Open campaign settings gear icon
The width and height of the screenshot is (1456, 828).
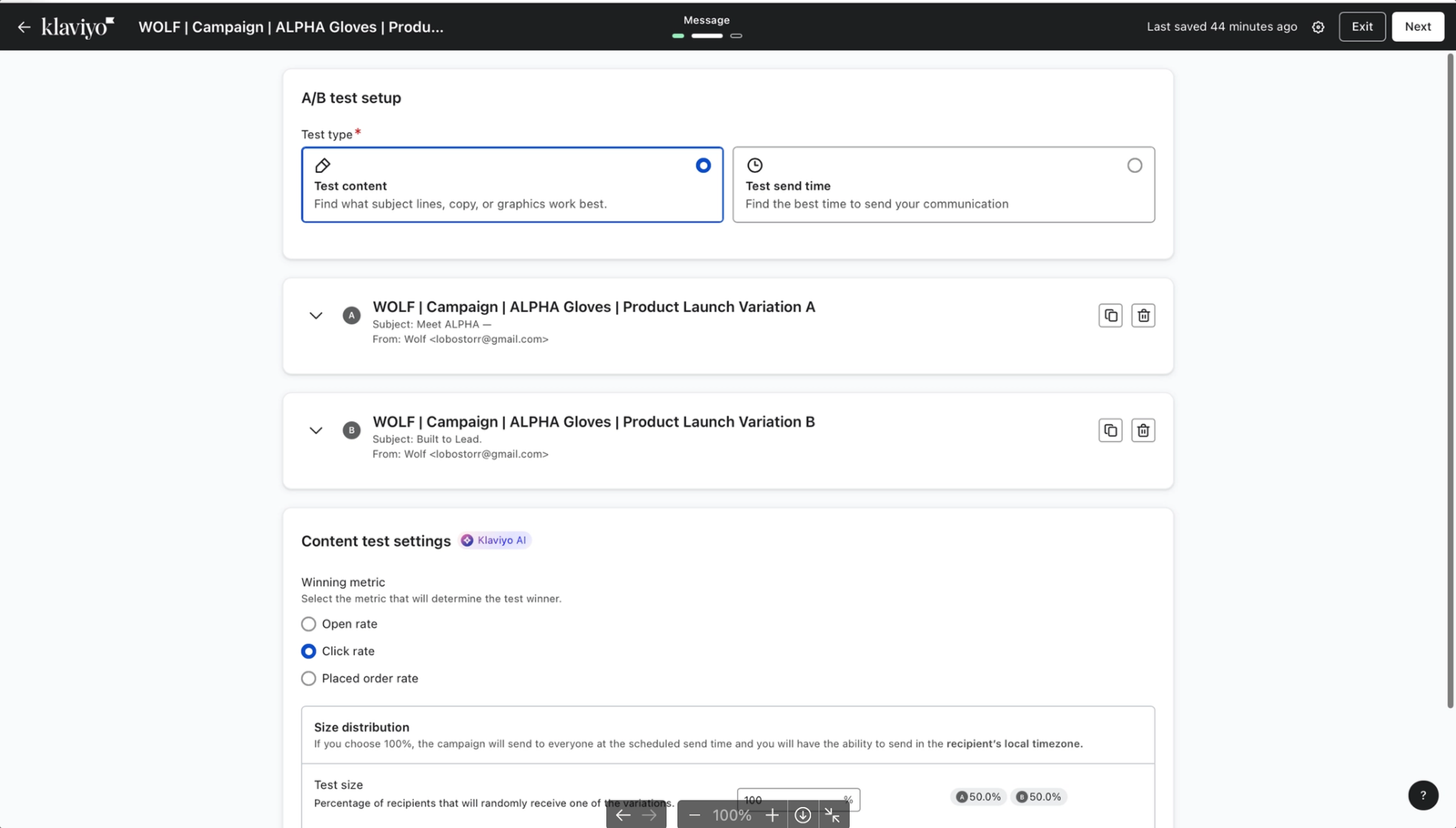(1318, 27)
